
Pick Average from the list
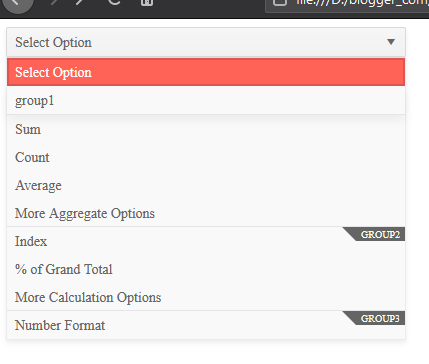click(x=206, y=185)
